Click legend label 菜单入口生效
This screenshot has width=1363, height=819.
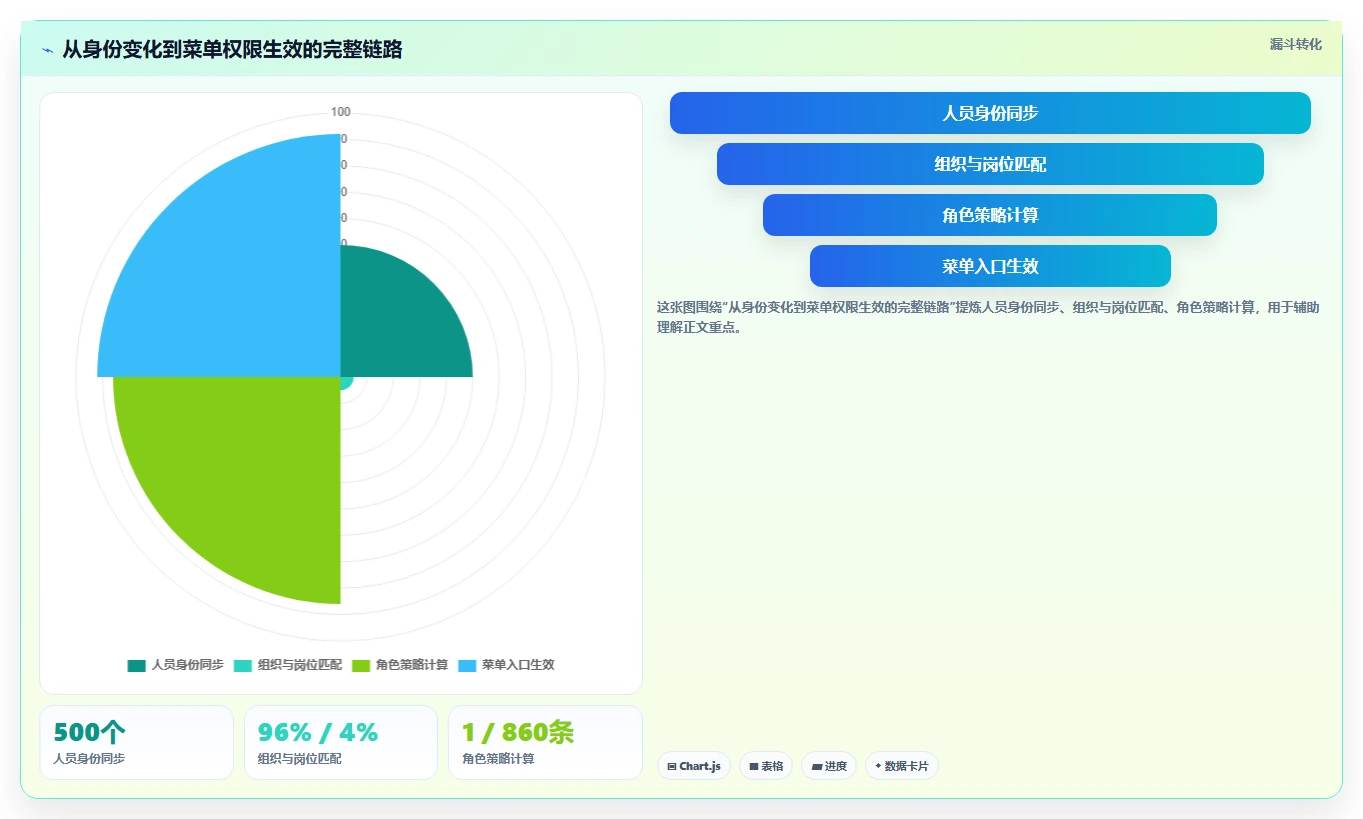tap(518, 665)
